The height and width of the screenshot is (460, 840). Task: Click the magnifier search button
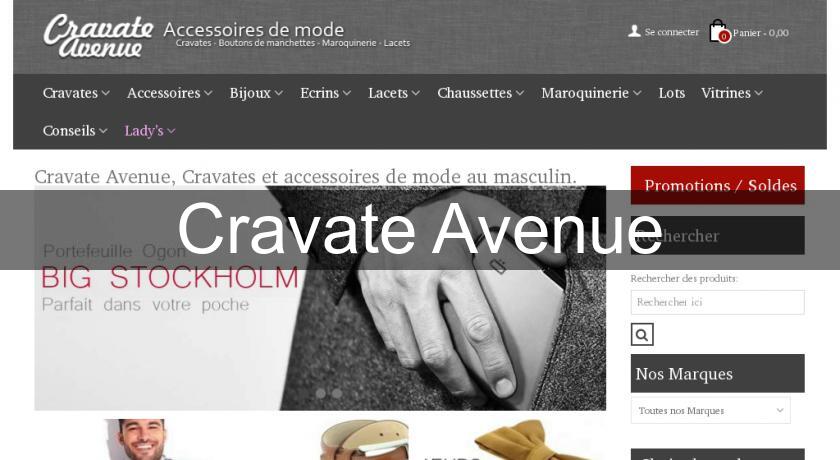(x=642, y=335)
